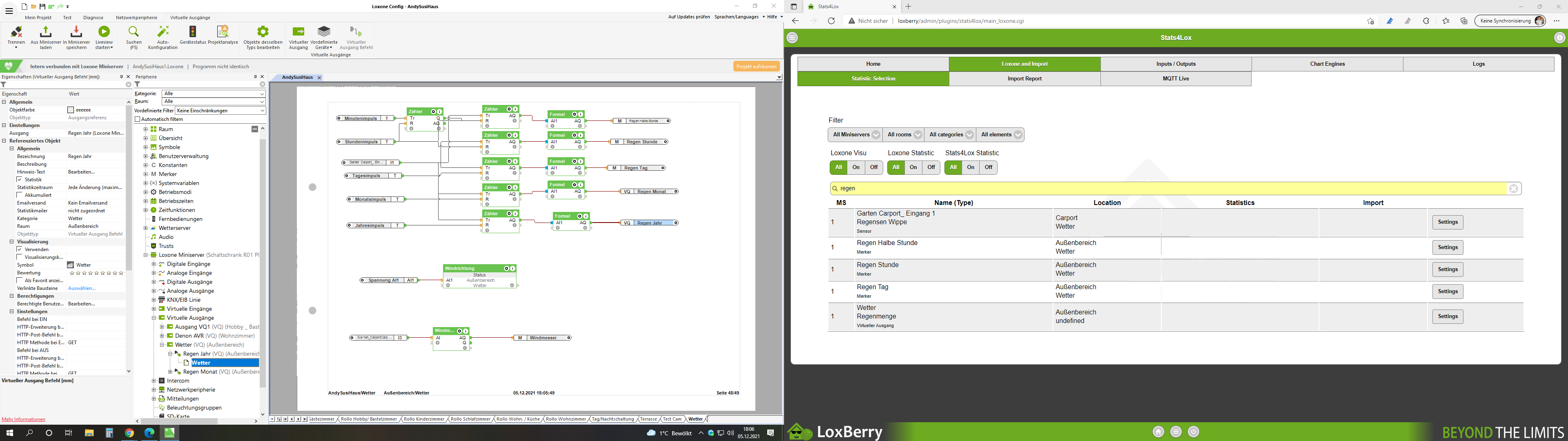This screenshot has width=1568, height=441.
Task: Click the Loxone Config hamburger menu icon
Action: click(9, 11)
